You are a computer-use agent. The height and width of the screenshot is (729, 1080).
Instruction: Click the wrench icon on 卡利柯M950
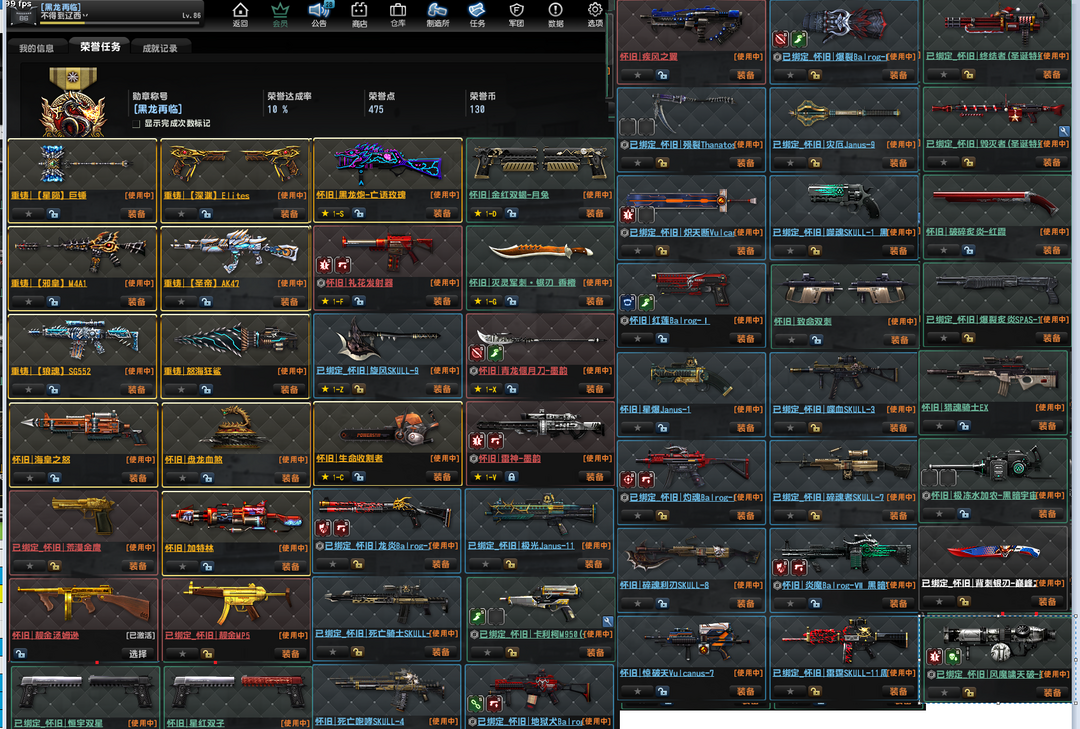tap(607, 621)
